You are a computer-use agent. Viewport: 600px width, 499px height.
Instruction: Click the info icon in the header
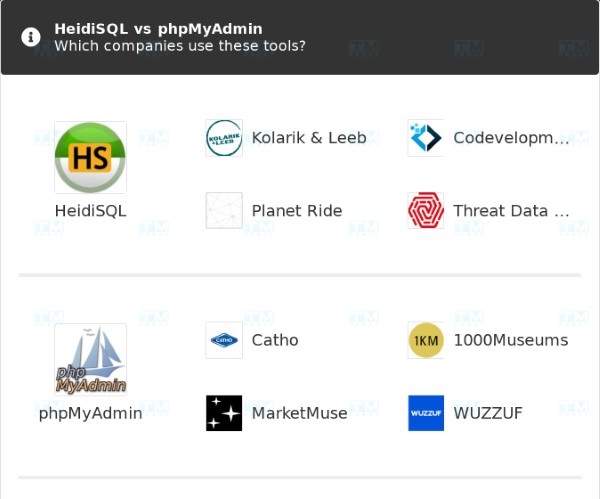click(x=31, y=37)
